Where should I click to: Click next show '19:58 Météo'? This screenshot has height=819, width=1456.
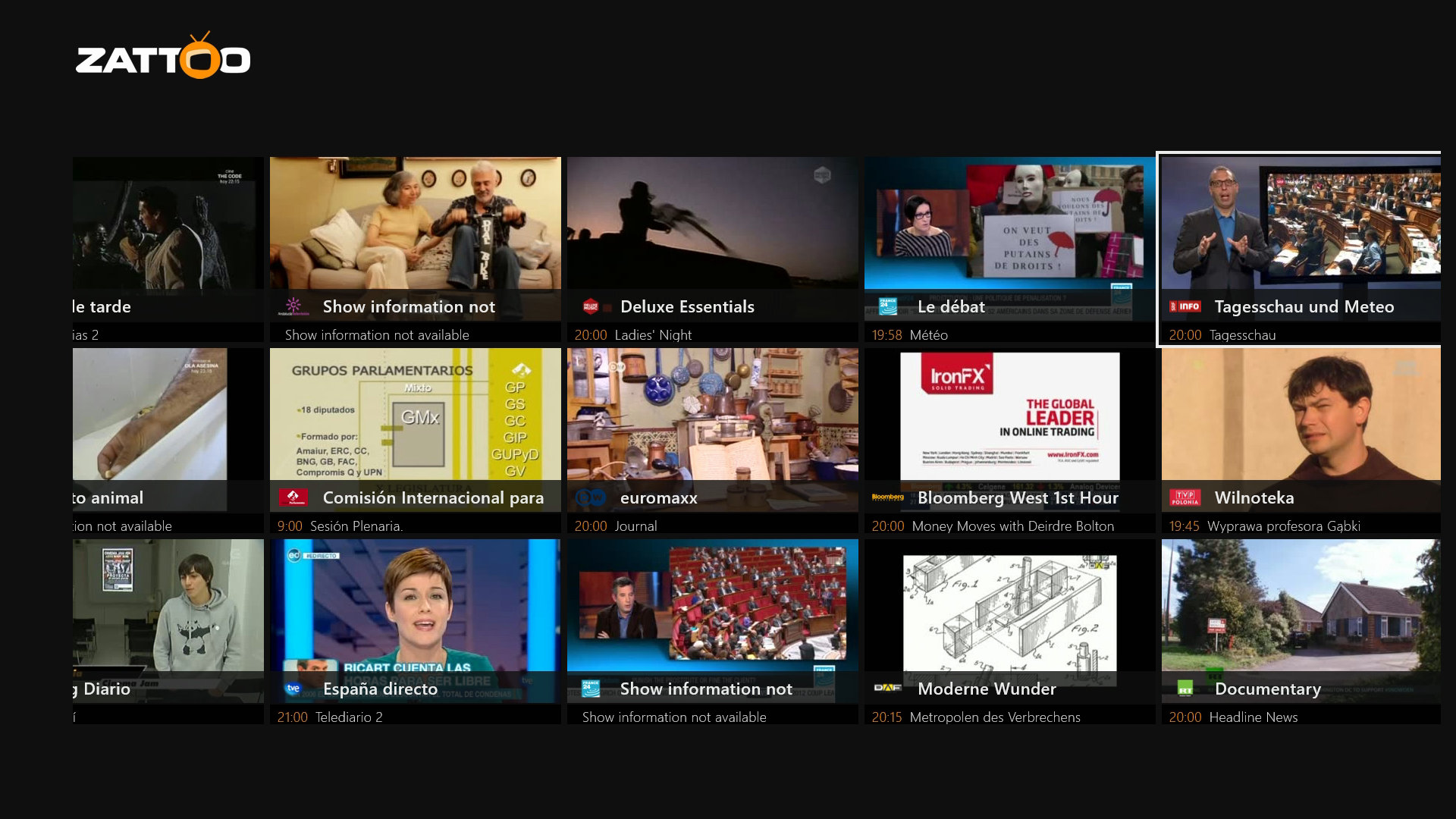(910, 334)
